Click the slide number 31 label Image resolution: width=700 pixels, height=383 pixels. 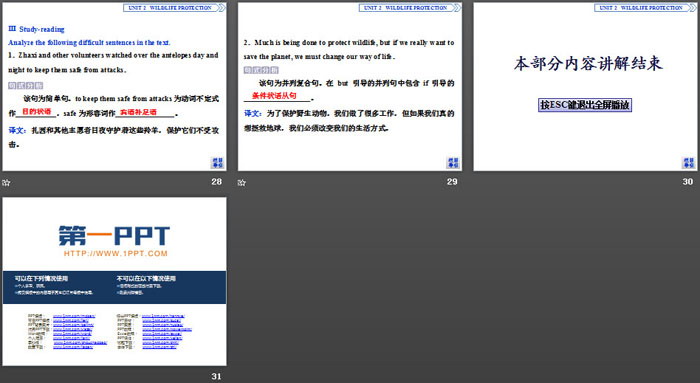coord(217,376)
